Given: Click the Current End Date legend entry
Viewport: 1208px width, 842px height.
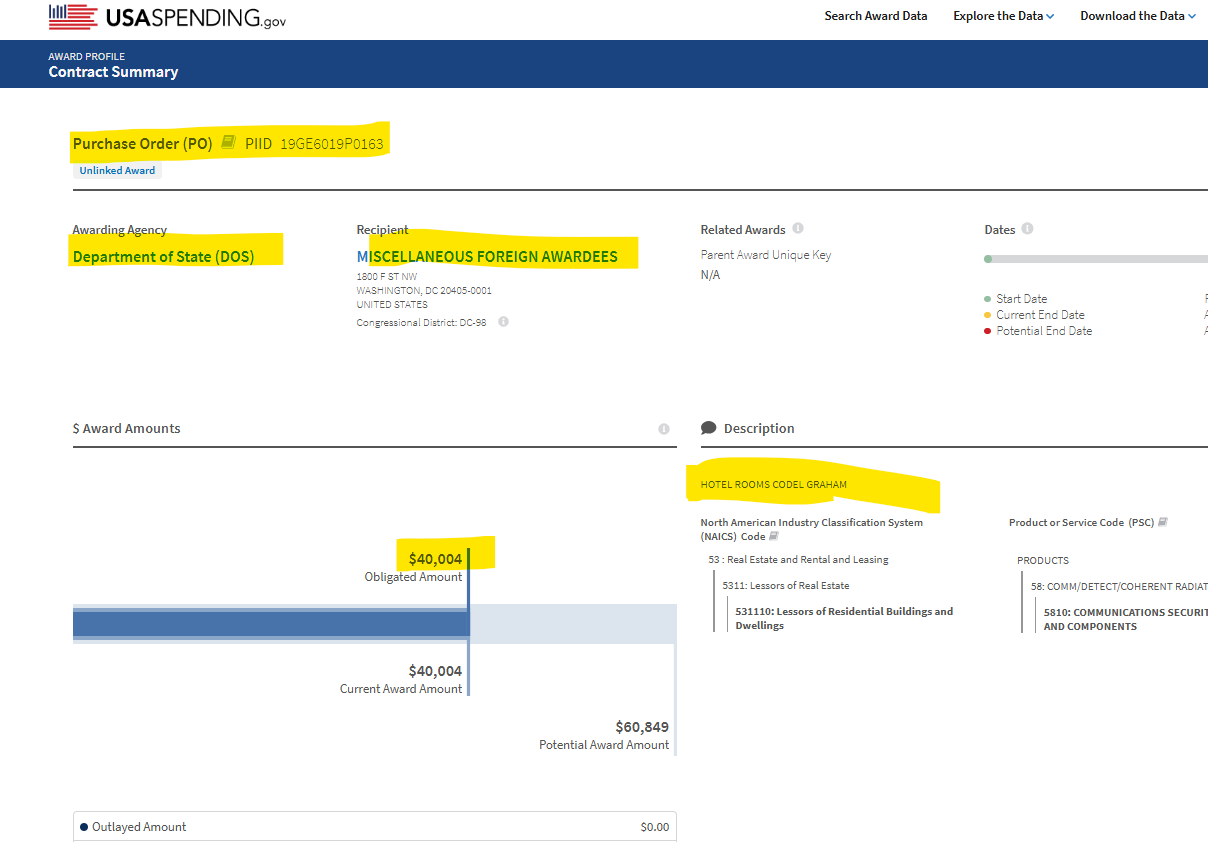Looking at the screenshot, I should pos(1034,315).
